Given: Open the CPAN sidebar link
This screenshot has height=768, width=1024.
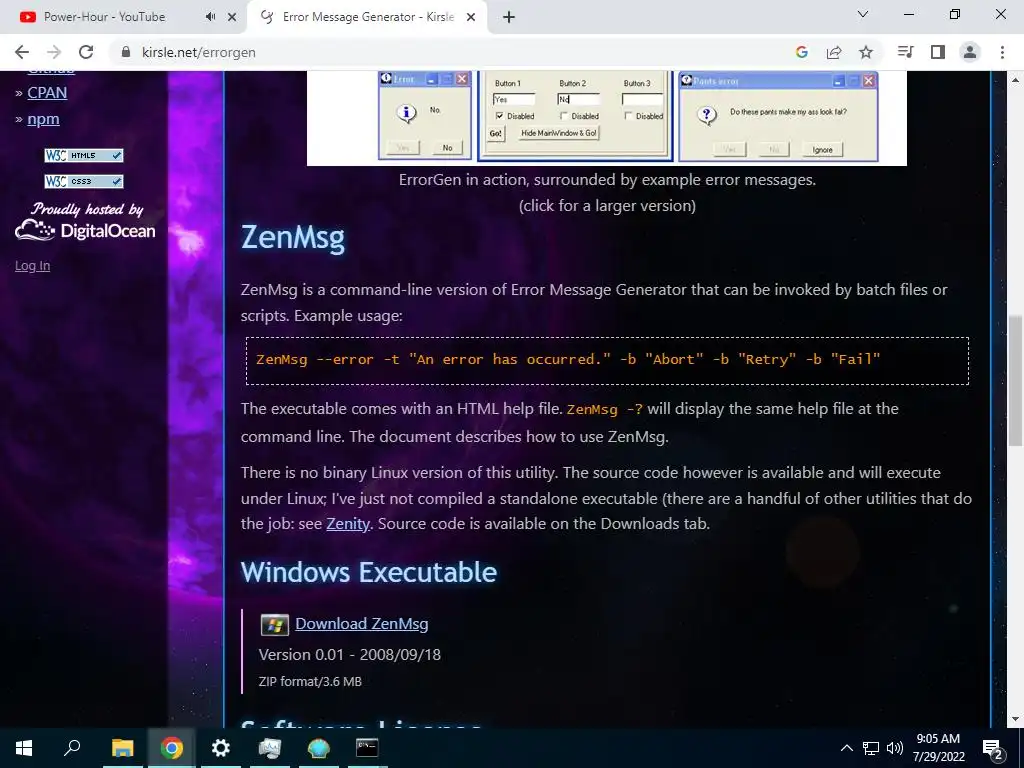Looking at the screenshot, I should coord(47,93).
